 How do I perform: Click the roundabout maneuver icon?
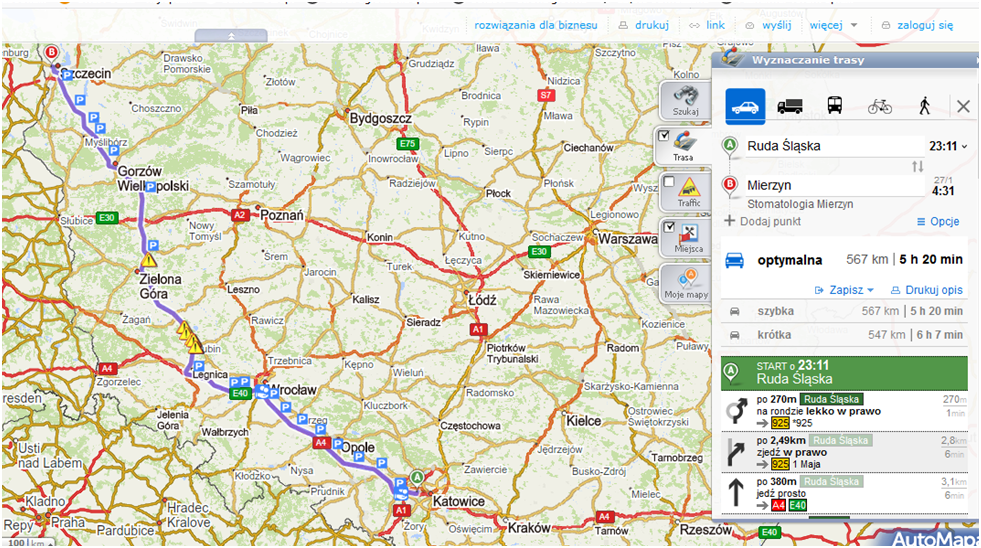(x=736, y=411)
